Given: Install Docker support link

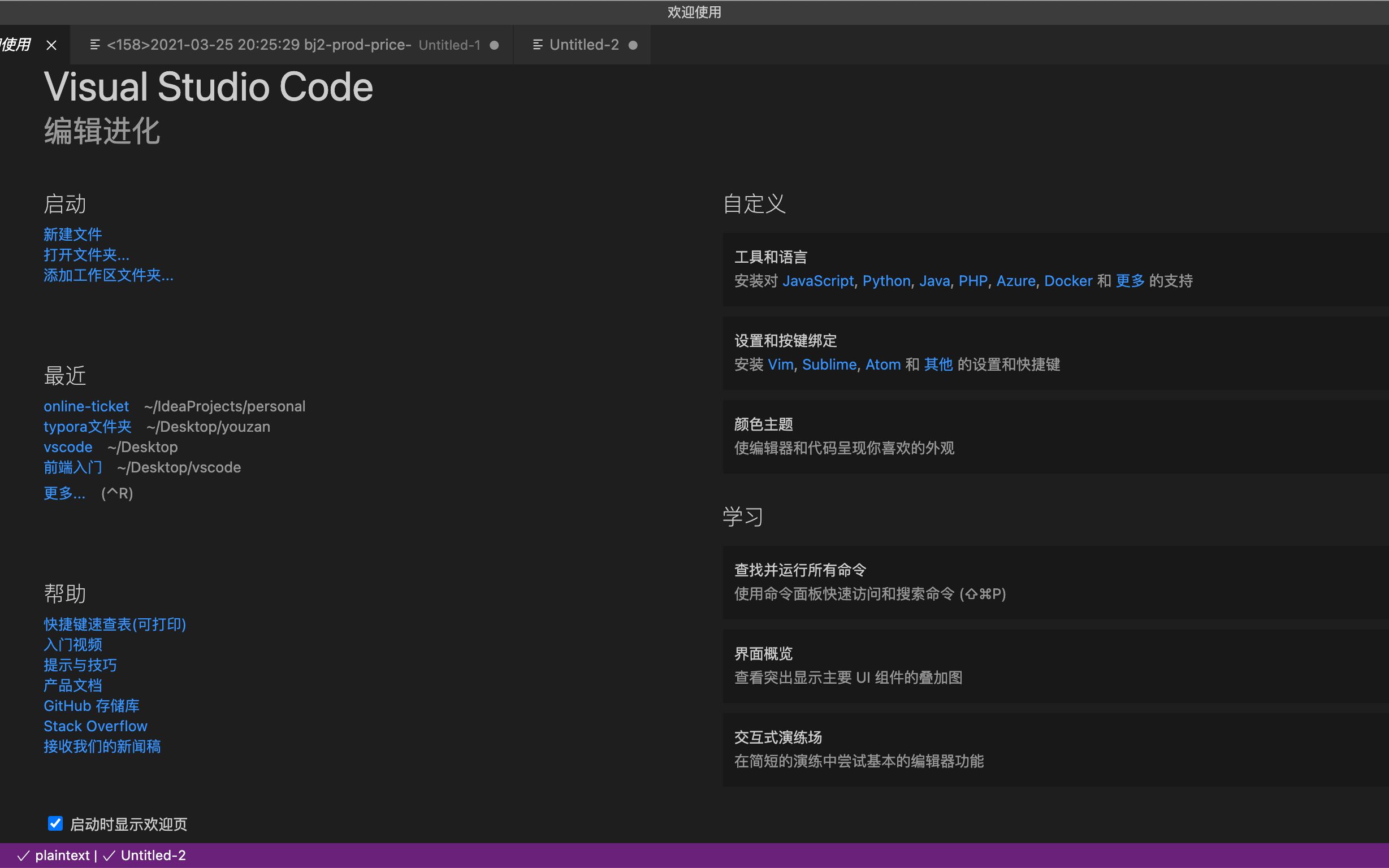Looking at the screenshot, I should (x=1068, y=281).
